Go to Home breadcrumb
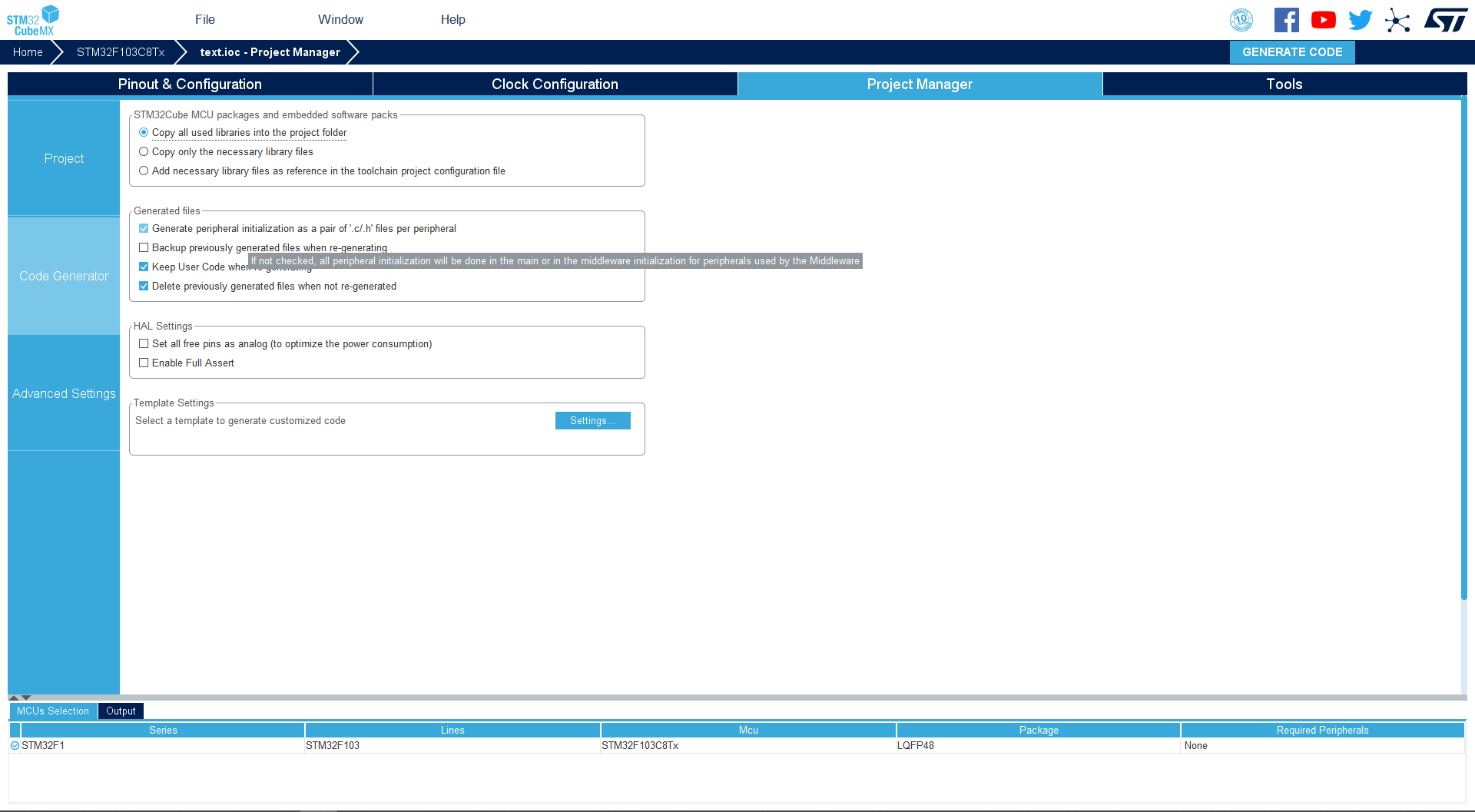Screen dimensions: 1475x812 [x=28, y=51]
